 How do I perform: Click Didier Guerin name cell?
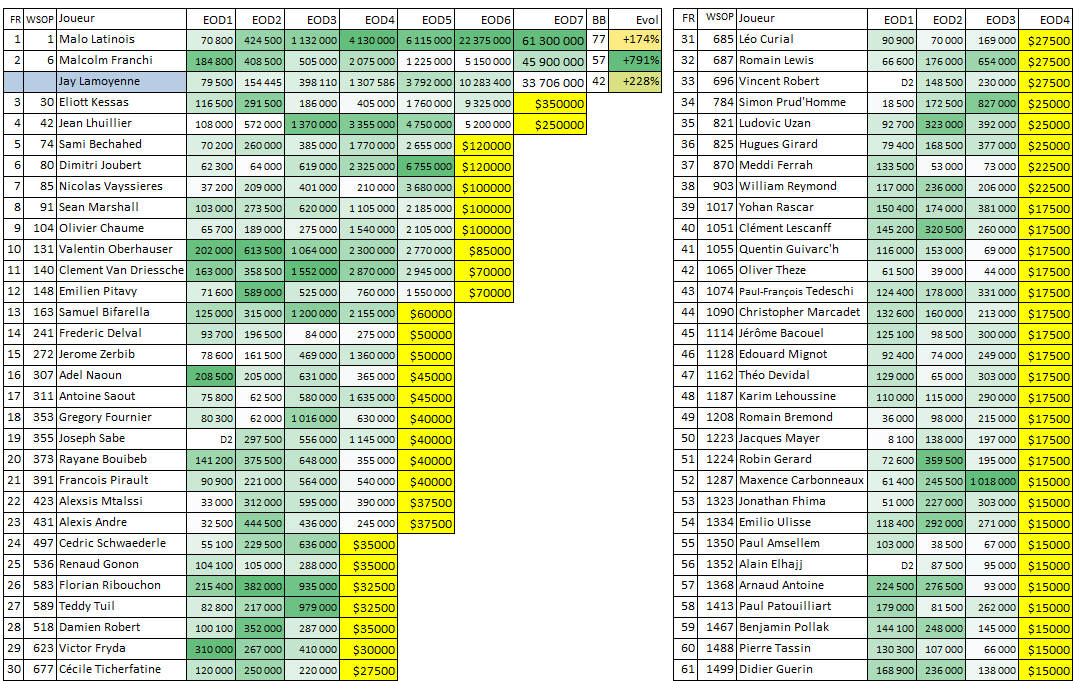click(x=802, y=670)
